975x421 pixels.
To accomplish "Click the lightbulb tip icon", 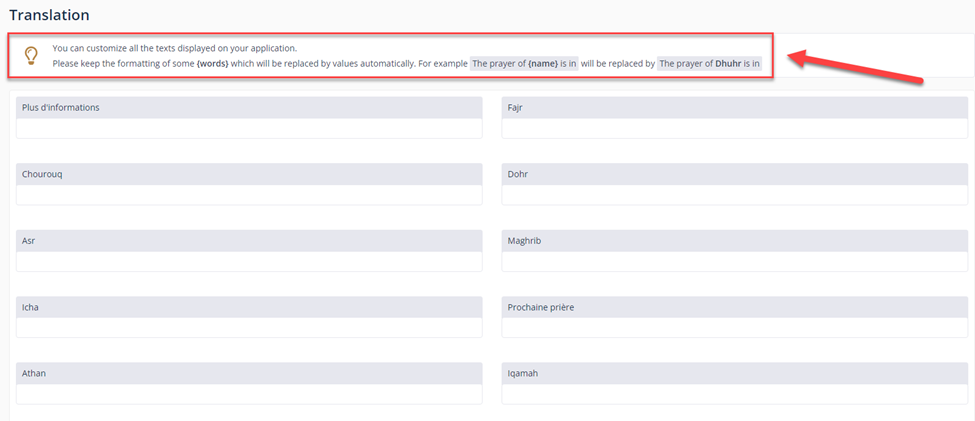I will (x=31, y=55).
